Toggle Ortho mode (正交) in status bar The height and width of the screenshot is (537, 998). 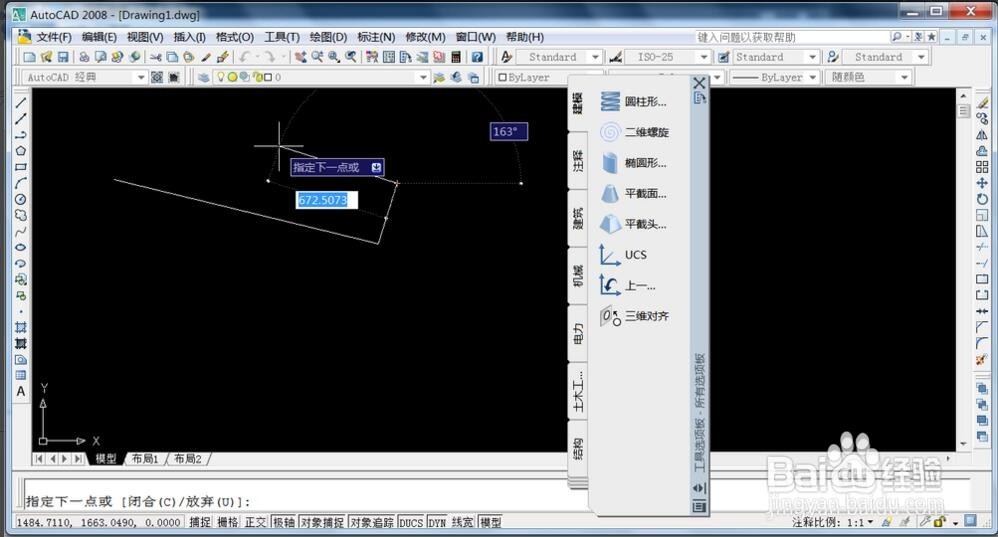pyautogui.click(x=255, y=522)
